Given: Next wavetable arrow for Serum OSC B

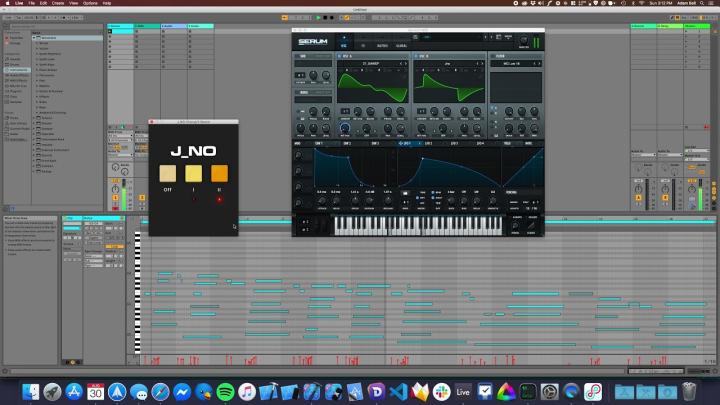Looking at the screenshot, I should point(482,64).
